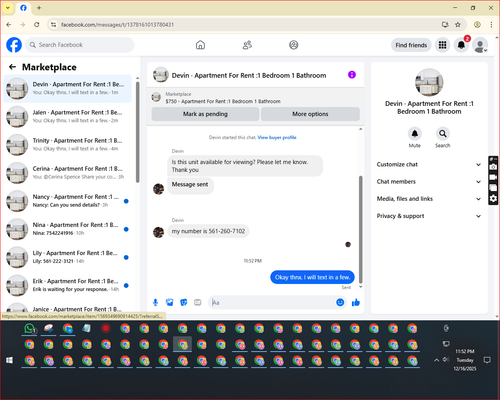The image size is (500, 400).
Task: Open the Windows Start button
Action: coord(9,360)
